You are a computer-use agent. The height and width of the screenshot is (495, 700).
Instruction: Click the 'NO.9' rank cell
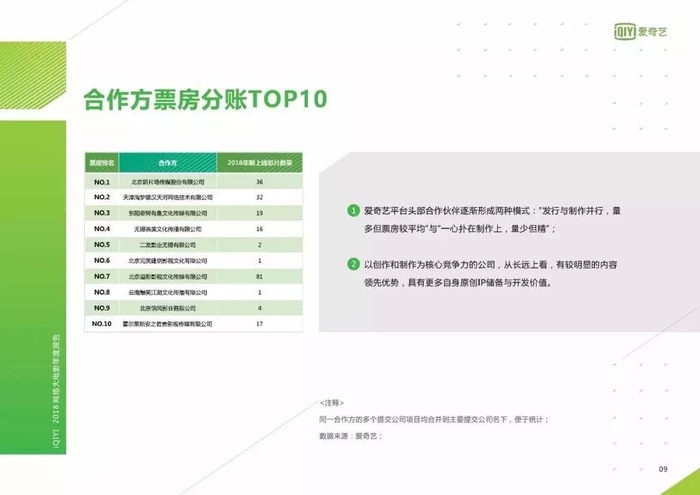(102, 308)
